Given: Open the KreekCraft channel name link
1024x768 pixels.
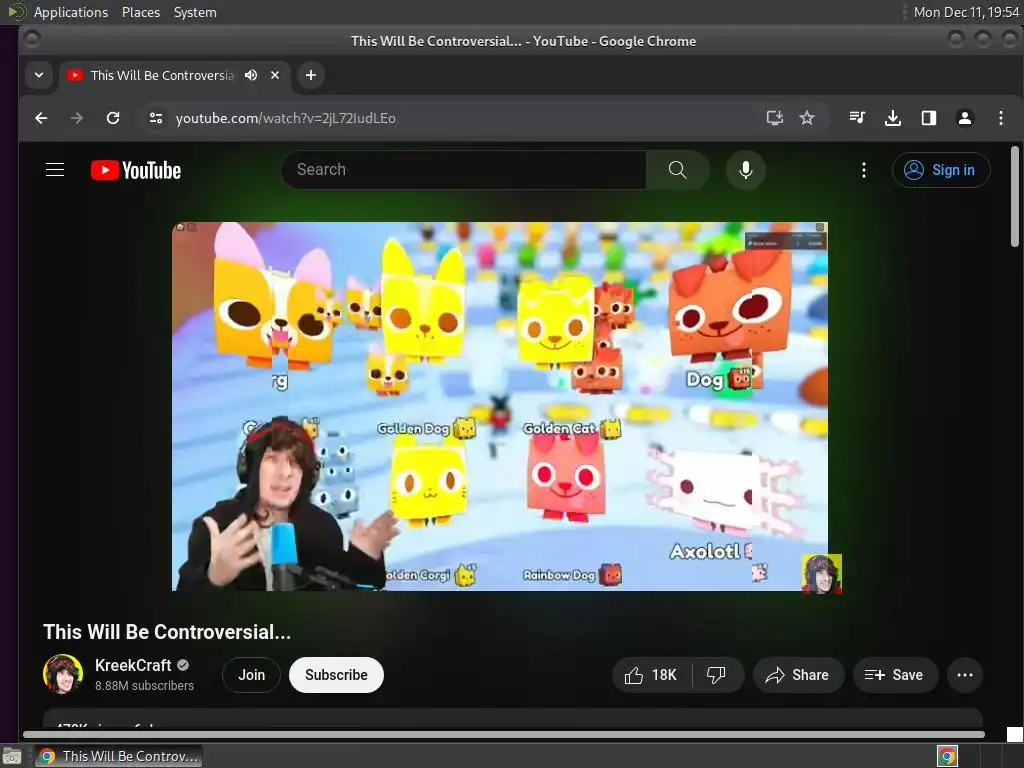Looking at the screenshot, I should [x=133, y=665].
